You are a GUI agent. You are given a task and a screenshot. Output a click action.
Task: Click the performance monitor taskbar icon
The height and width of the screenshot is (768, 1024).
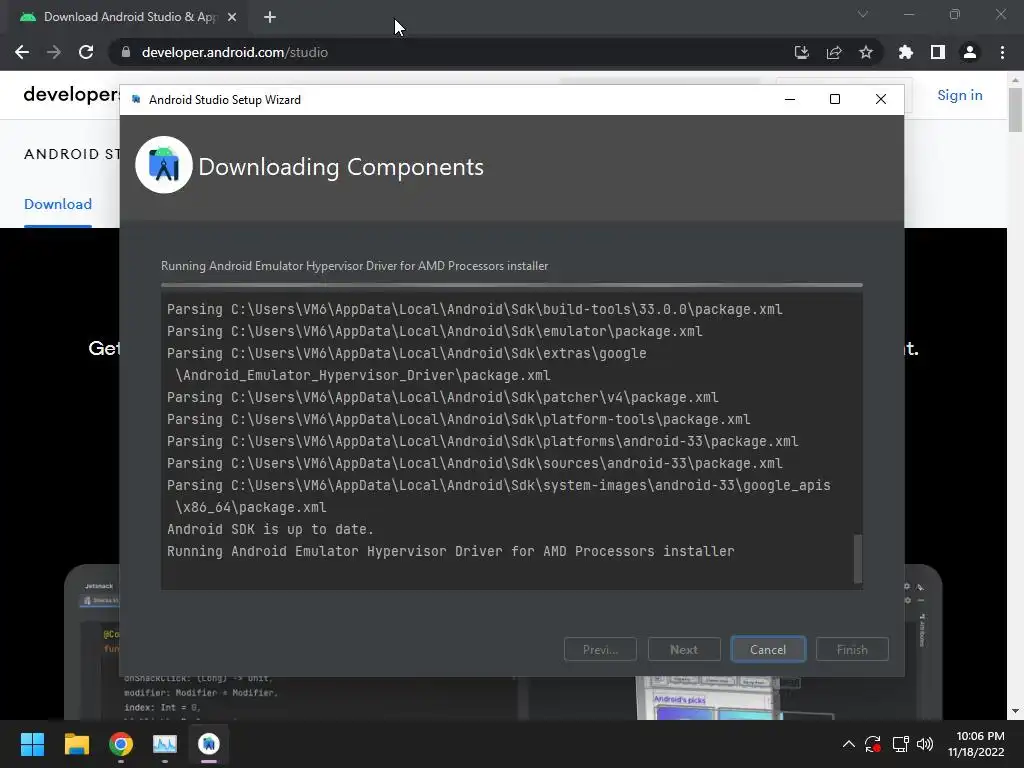click(x=165, y=744)
